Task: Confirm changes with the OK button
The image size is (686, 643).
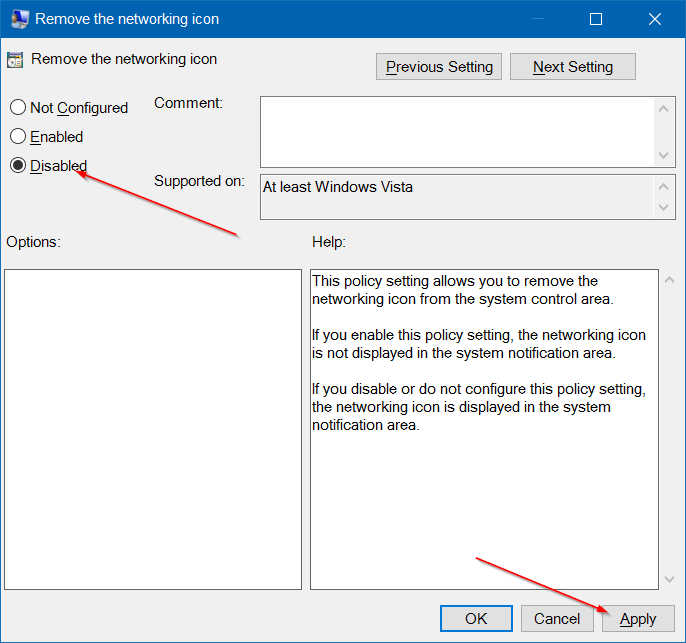Action: [x=476, y=619]
